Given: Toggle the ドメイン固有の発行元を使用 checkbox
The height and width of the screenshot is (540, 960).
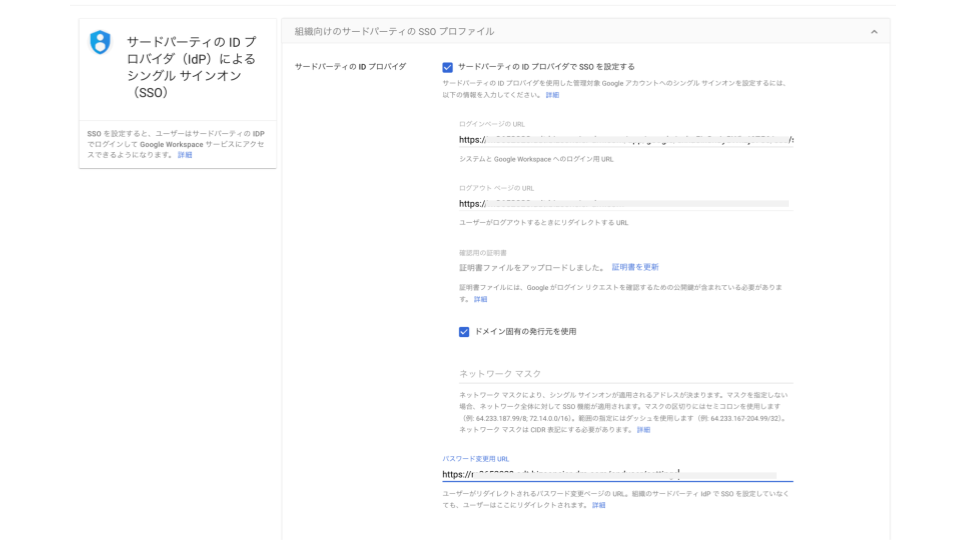Looking at the screenshot, I should click(464, 332).
